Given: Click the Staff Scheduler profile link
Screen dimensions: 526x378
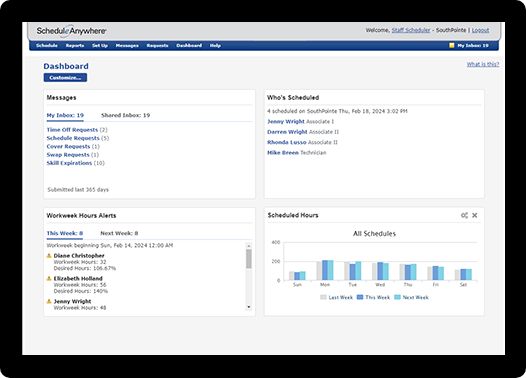Looking at the screenshot, I should pyautogui.click(x=411, y=30).
